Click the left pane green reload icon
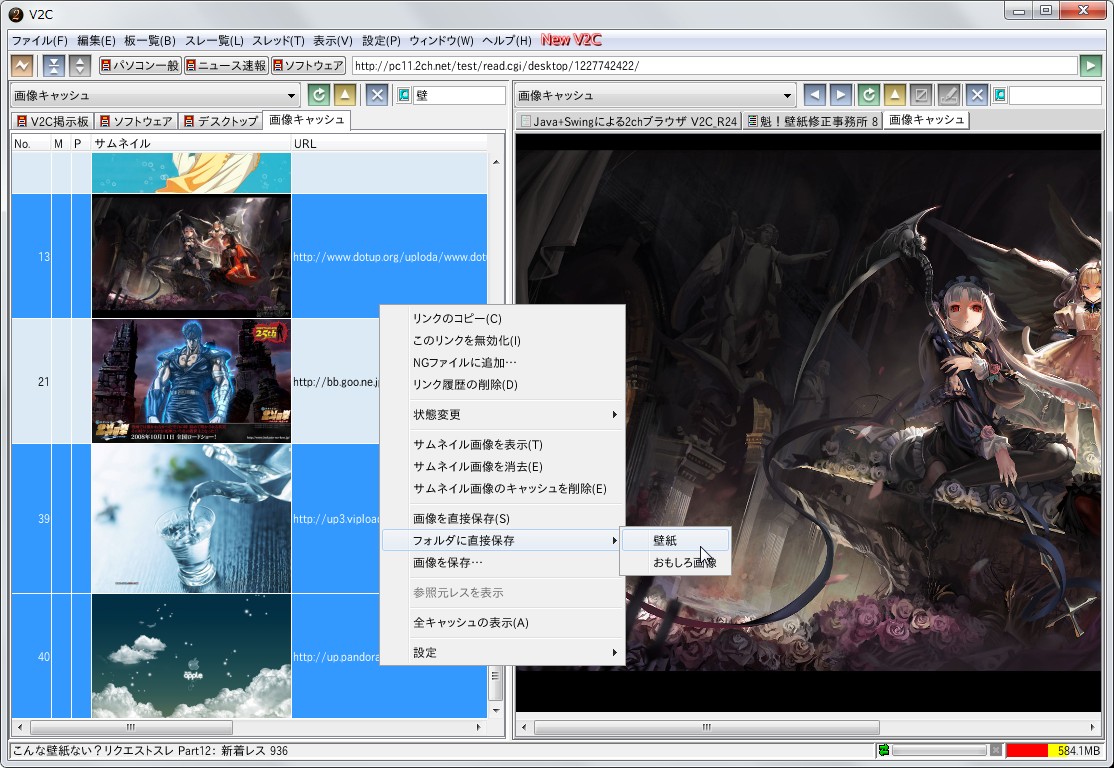1114x768 pixels. 319,95
